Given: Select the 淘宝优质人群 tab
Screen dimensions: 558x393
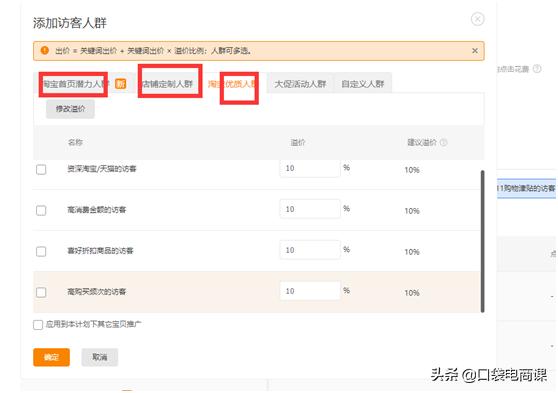Looking at the screenshot, I should (x=233, y=84).
